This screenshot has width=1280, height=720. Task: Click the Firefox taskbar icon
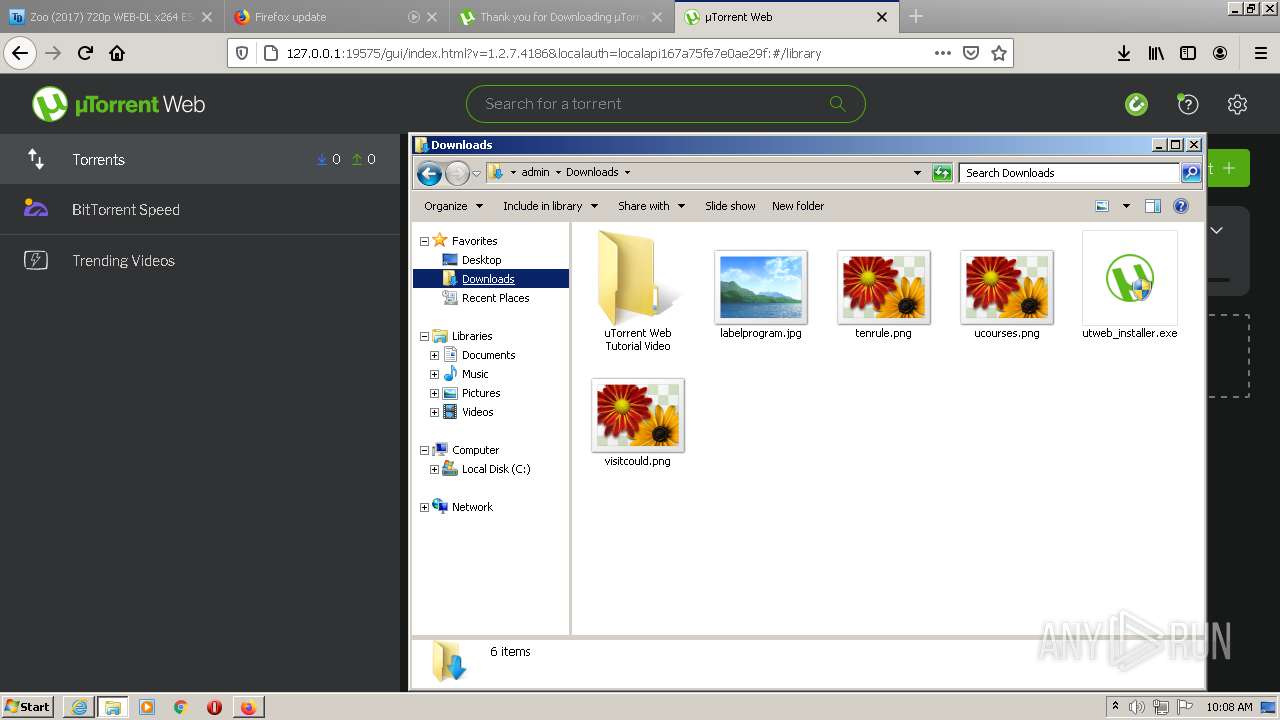point(248,707)
